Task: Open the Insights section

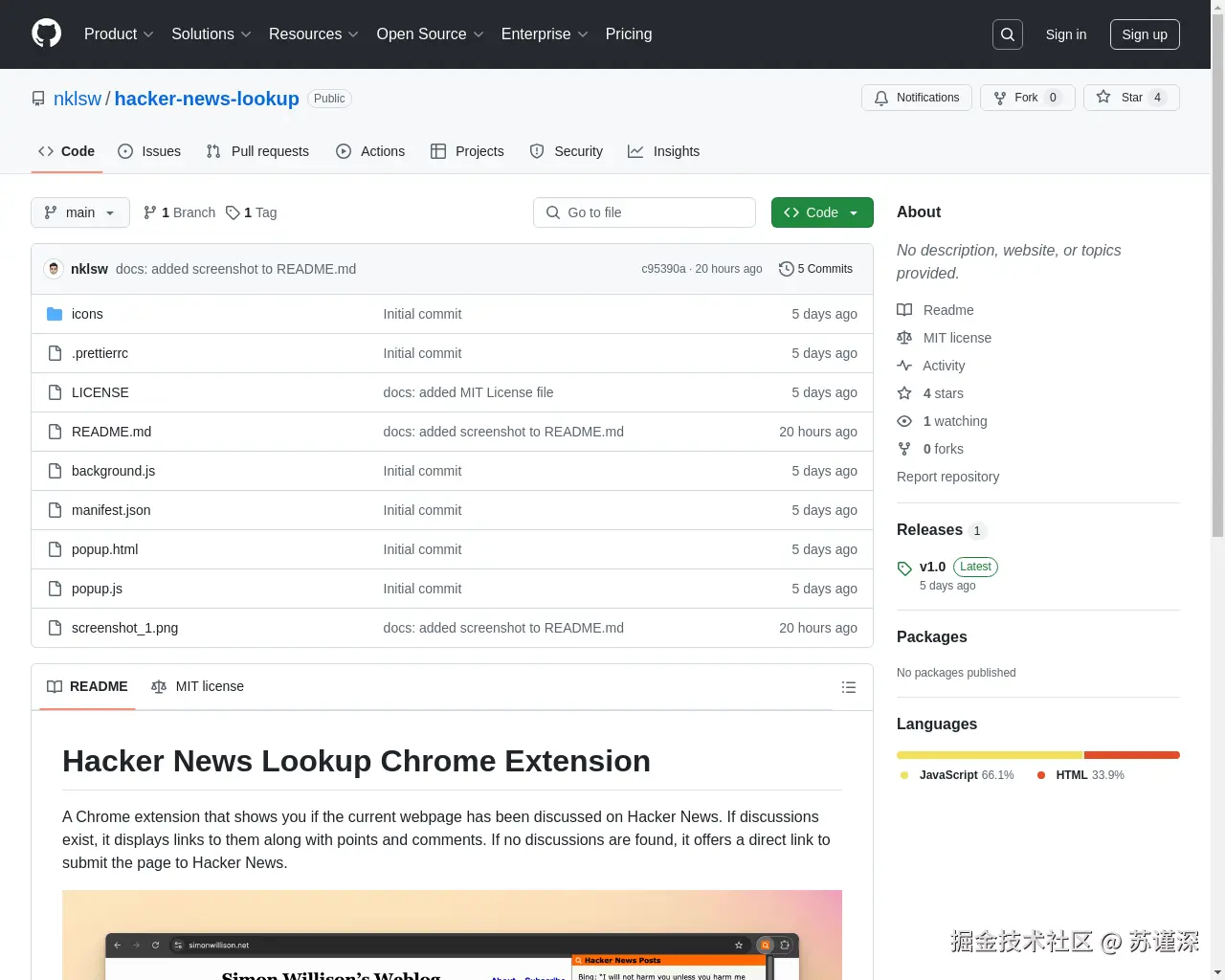Action: point(663,151)
